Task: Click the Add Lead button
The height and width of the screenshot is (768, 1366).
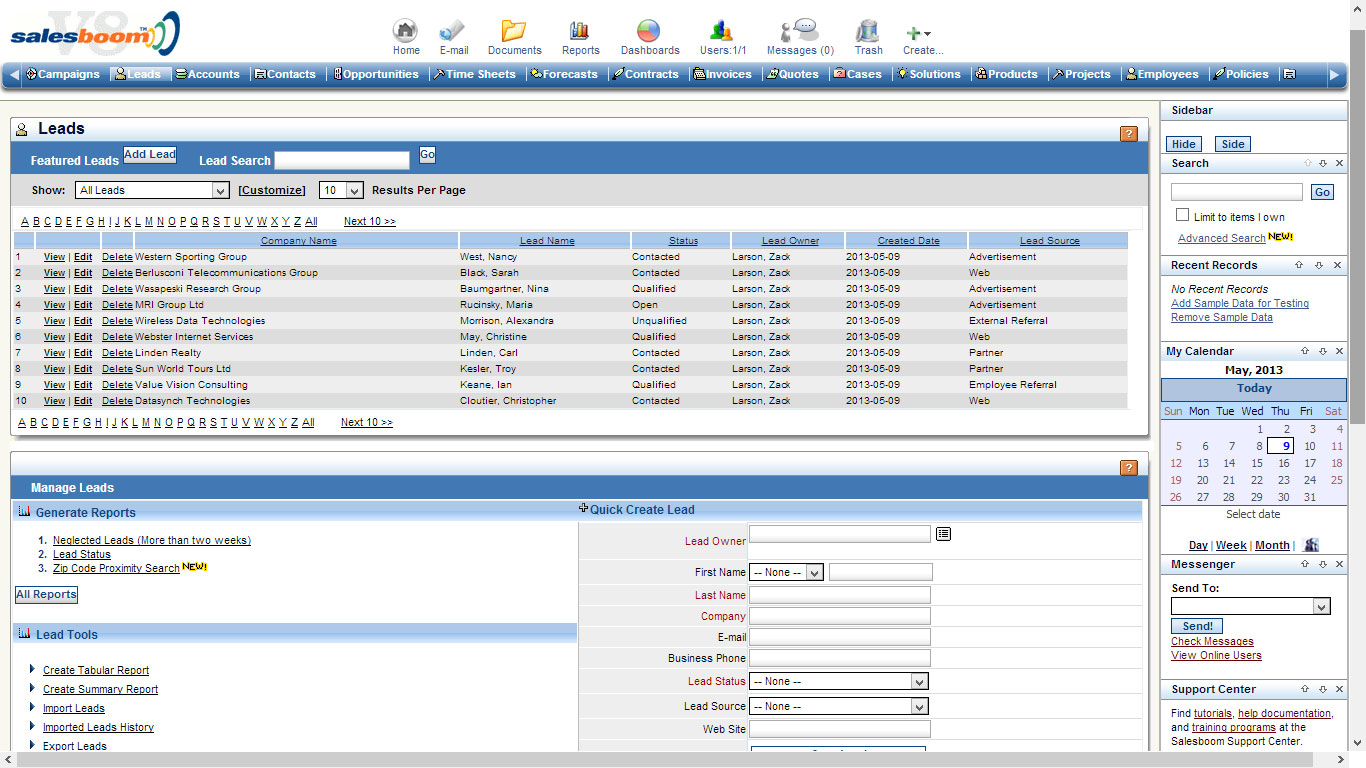Action: [150, 155]
